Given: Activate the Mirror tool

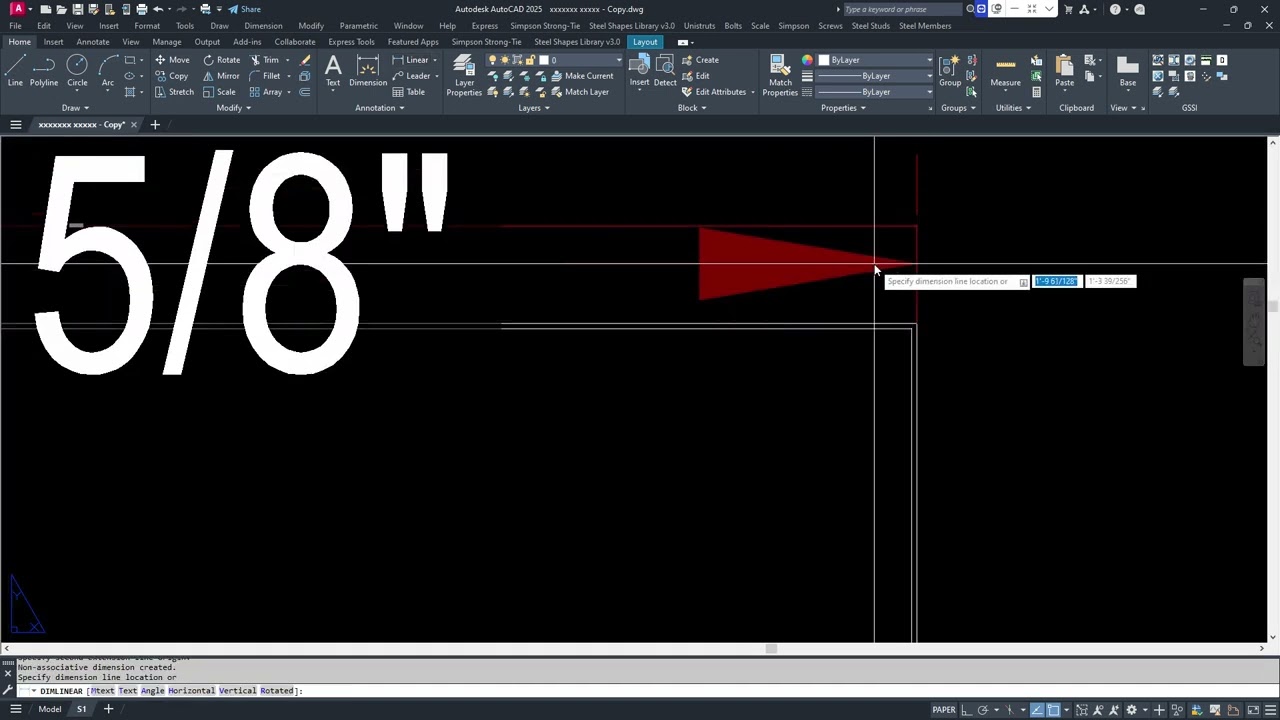Looking at the screenshot, I should [x=221, y=76].
